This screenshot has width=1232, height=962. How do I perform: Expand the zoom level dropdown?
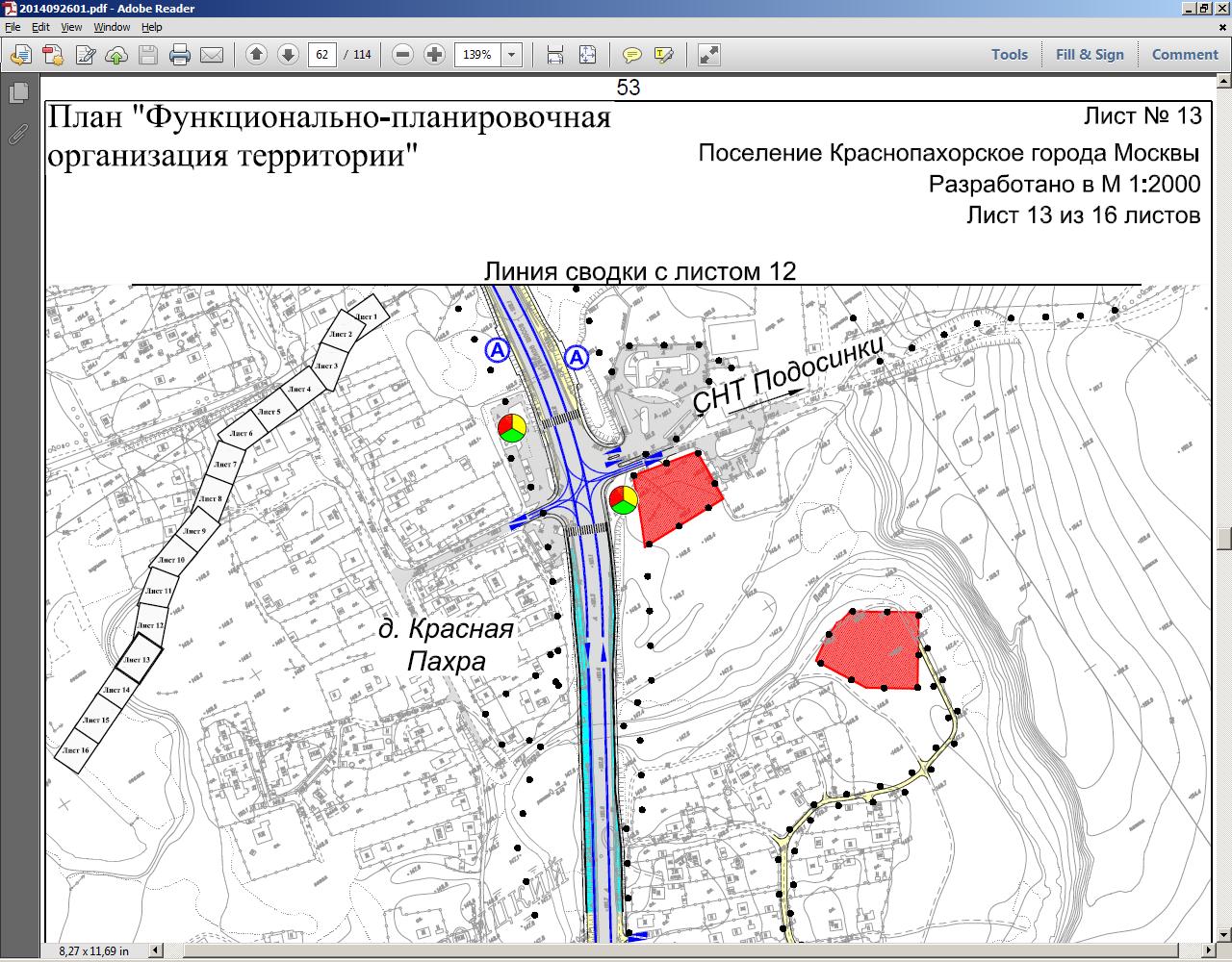512,55
